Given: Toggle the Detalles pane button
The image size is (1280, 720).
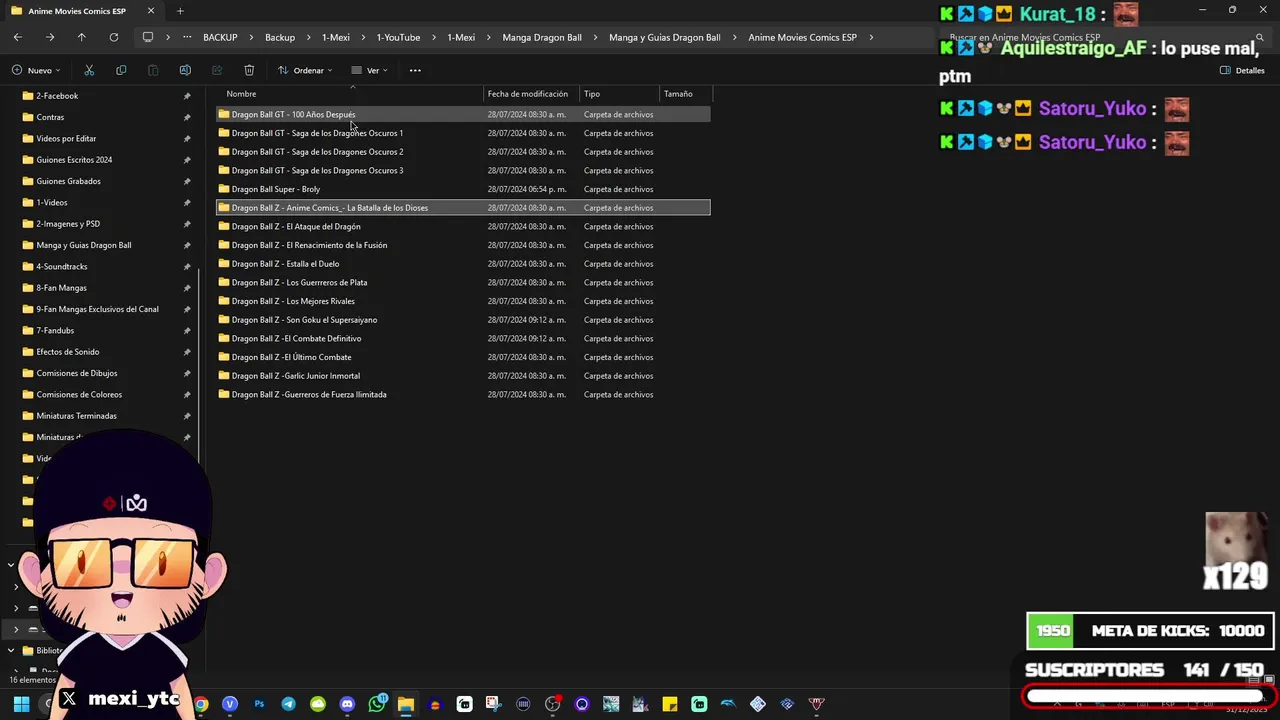Looking at the screenshot, I should click(1243, 70).
